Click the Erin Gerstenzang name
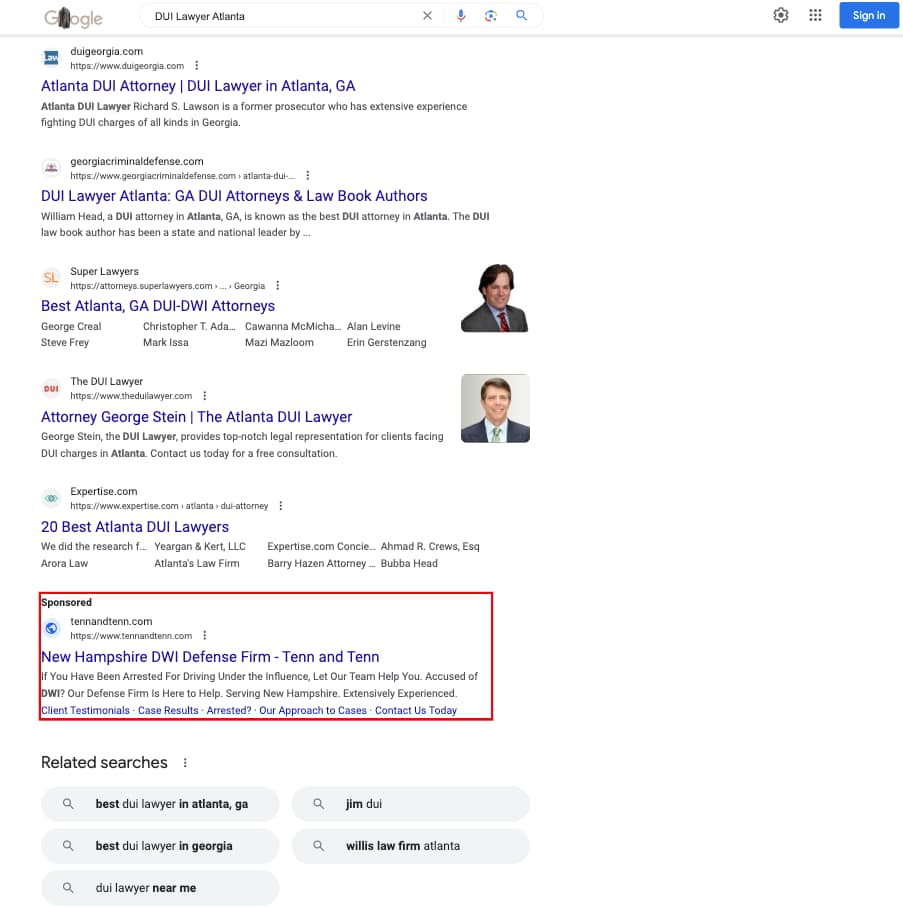 click(x=386, y=342)
